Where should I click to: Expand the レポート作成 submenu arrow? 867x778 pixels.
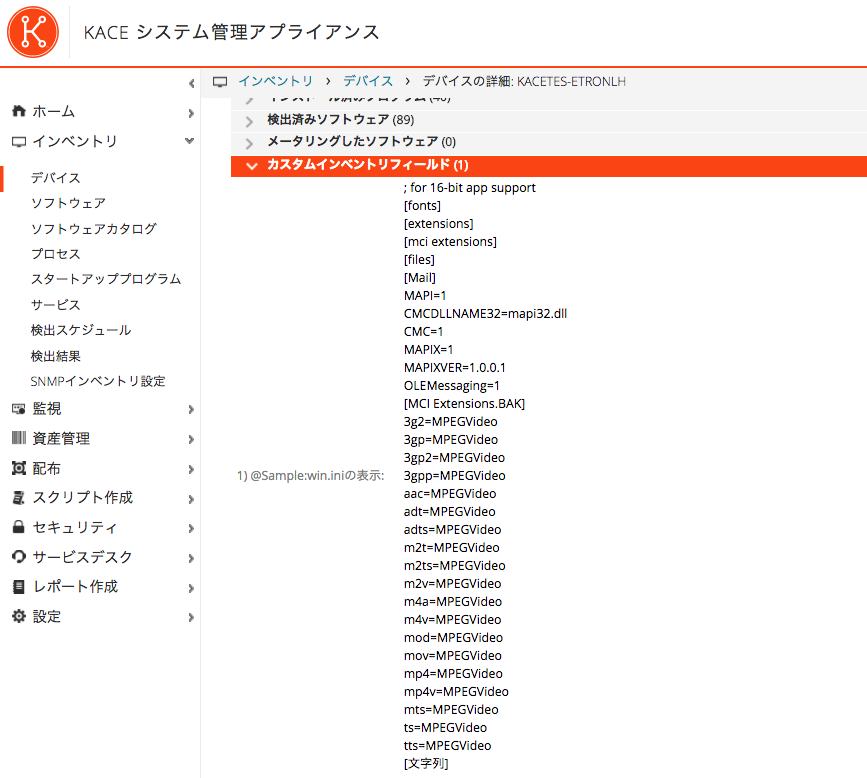click(191, 588)
